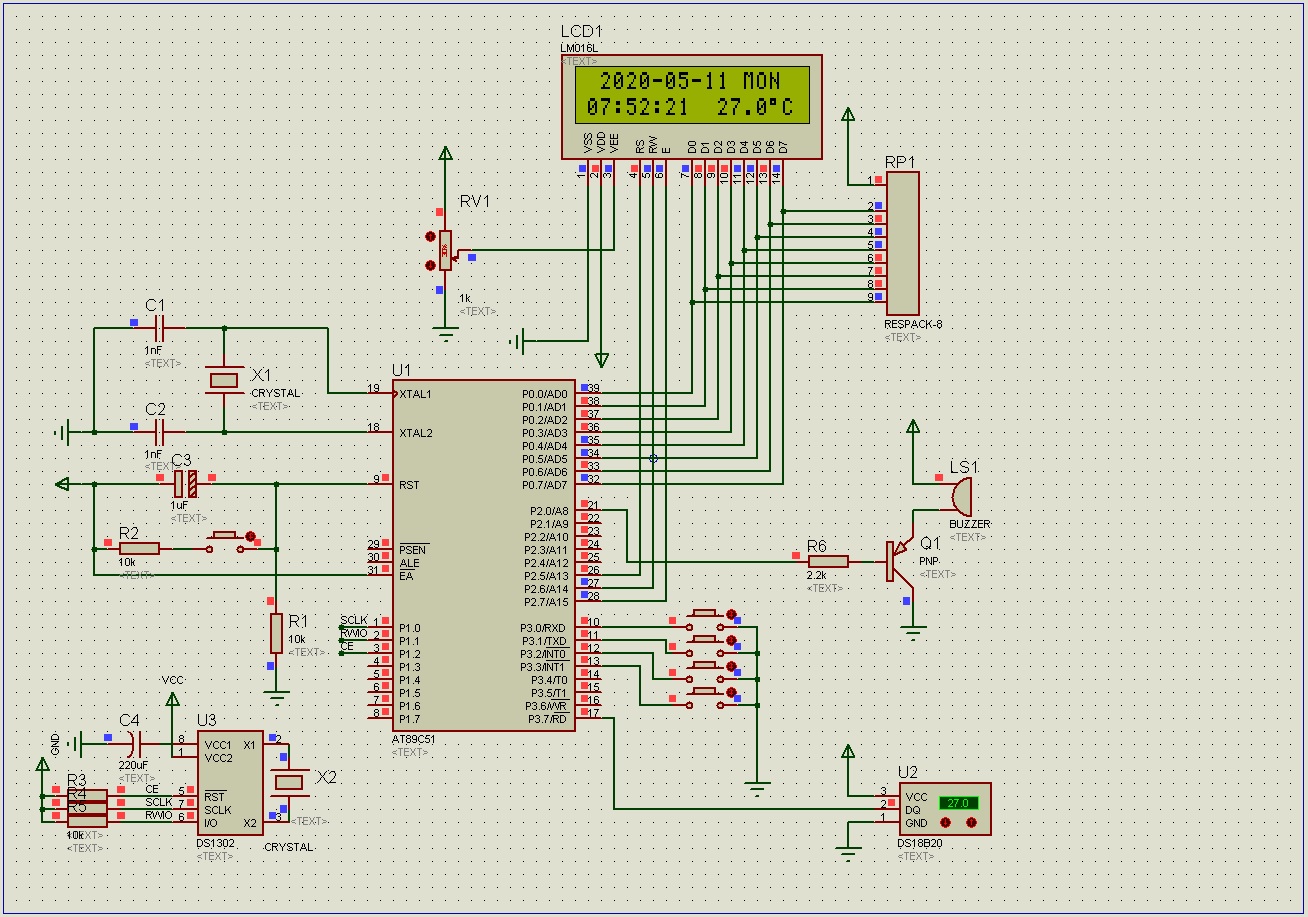
Task: Toggle latch dot on P3.3/INT1 push button
Action: pos(731,693)
